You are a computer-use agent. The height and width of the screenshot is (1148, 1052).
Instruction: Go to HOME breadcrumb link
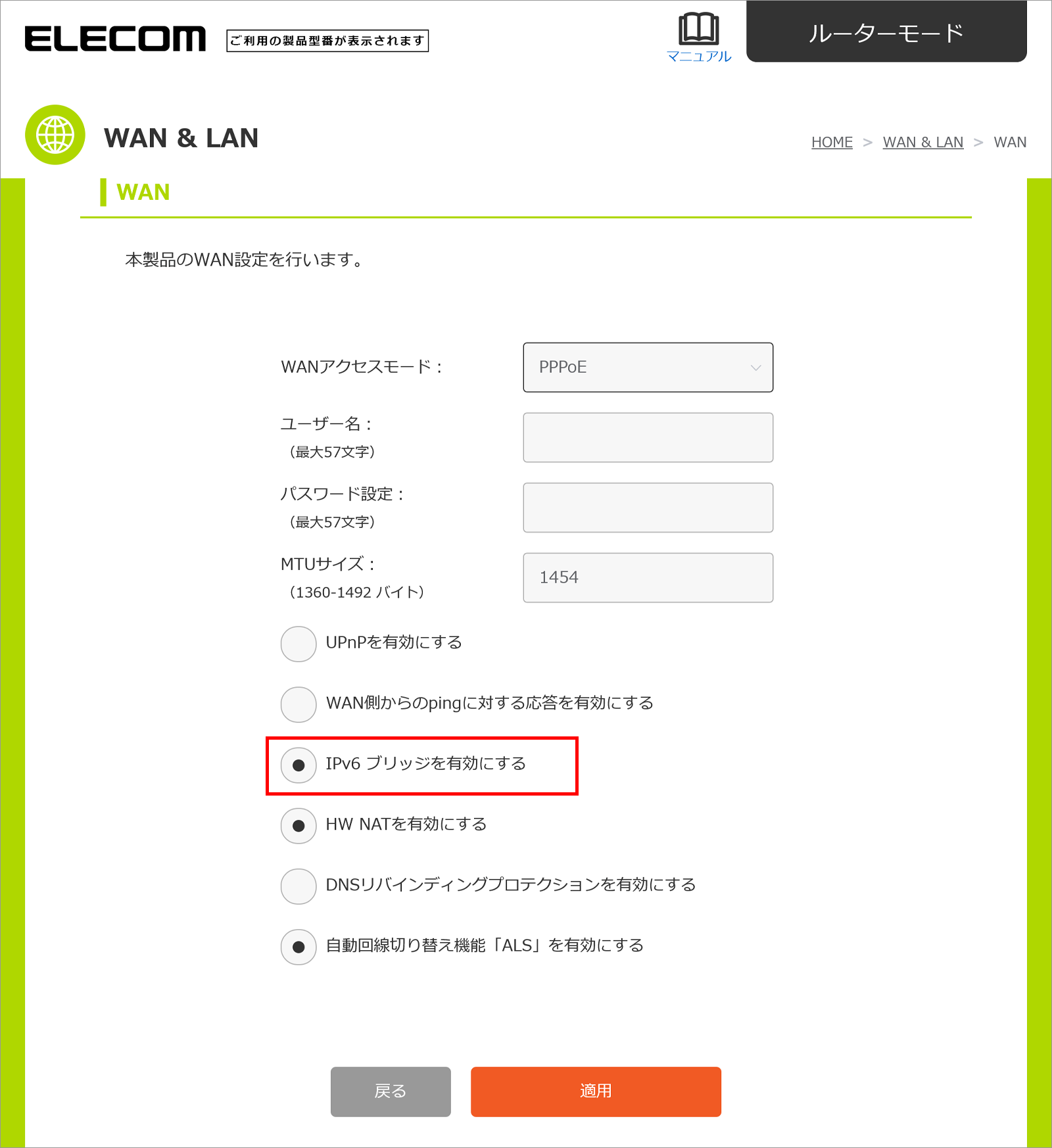pos(832,142)
